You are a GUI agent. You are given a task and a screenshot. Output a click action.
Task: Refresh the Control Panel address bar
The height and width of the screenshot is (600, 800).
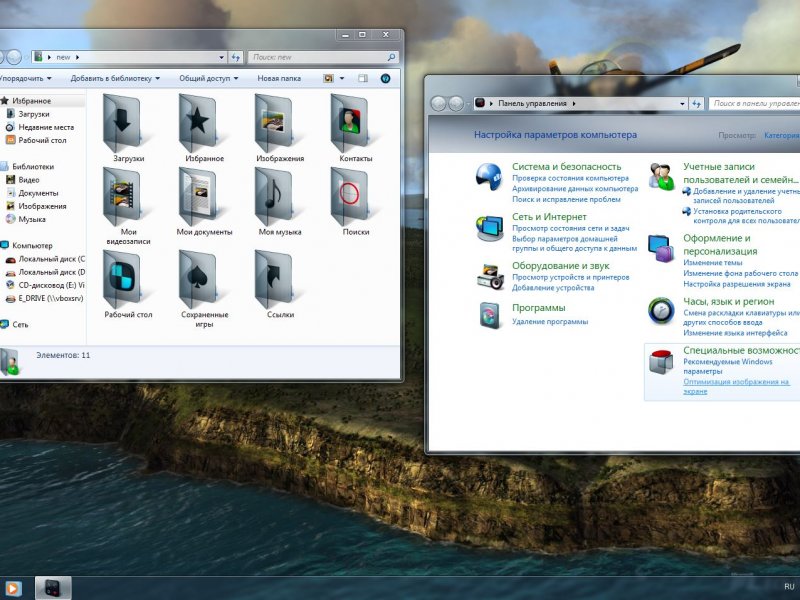(x=696, y=104)
